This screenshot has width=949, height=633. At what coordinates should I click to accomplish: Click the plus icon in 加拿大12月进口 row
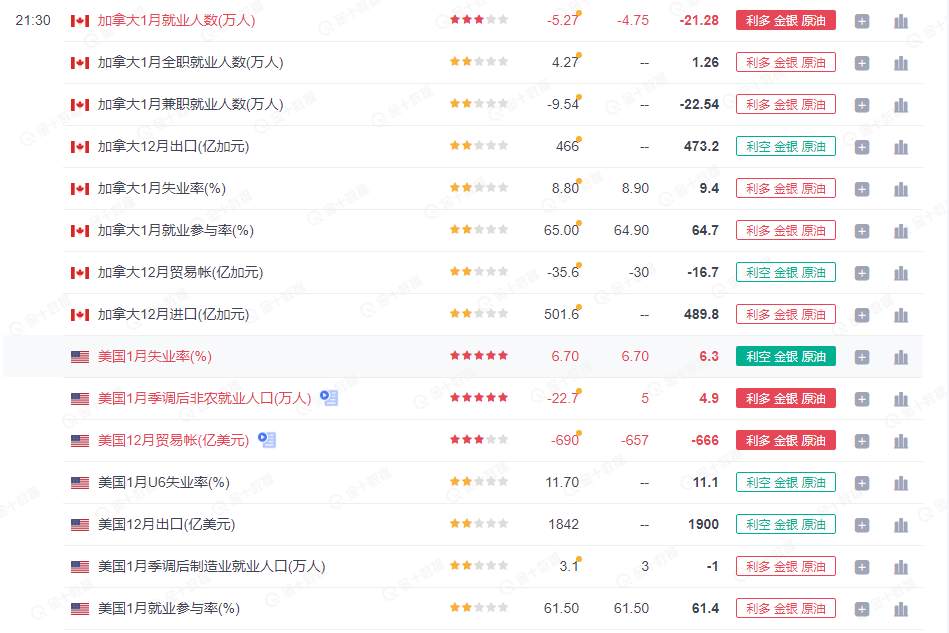click(x=862, y=315)
